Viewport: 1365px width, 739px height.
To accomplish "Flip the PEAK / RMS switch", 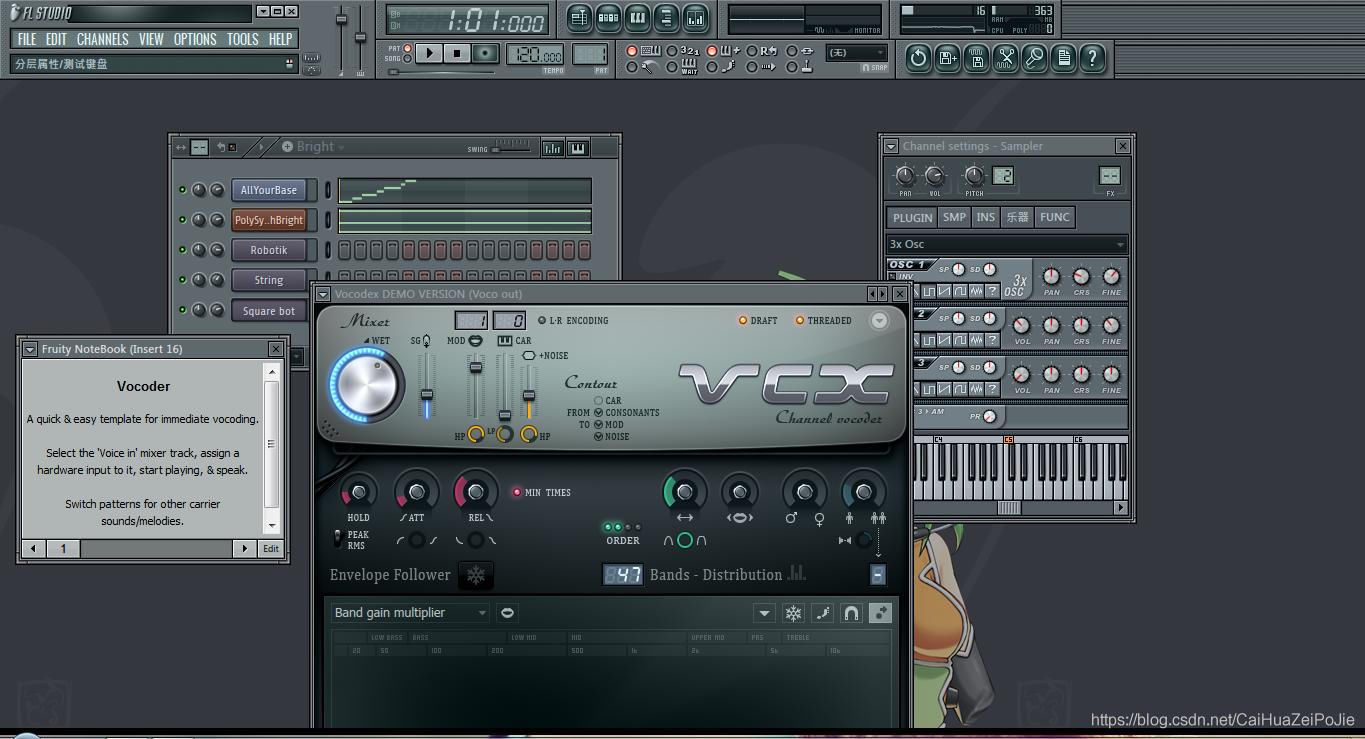I will click(338, 539).
